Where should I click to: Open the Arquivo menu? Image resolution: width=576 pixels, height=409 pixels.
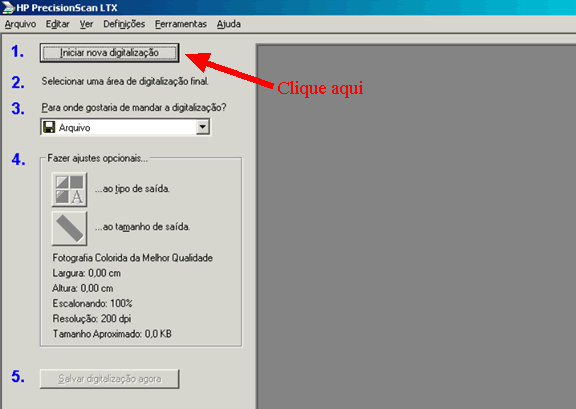pyautogui.click(x=20, y=24)
